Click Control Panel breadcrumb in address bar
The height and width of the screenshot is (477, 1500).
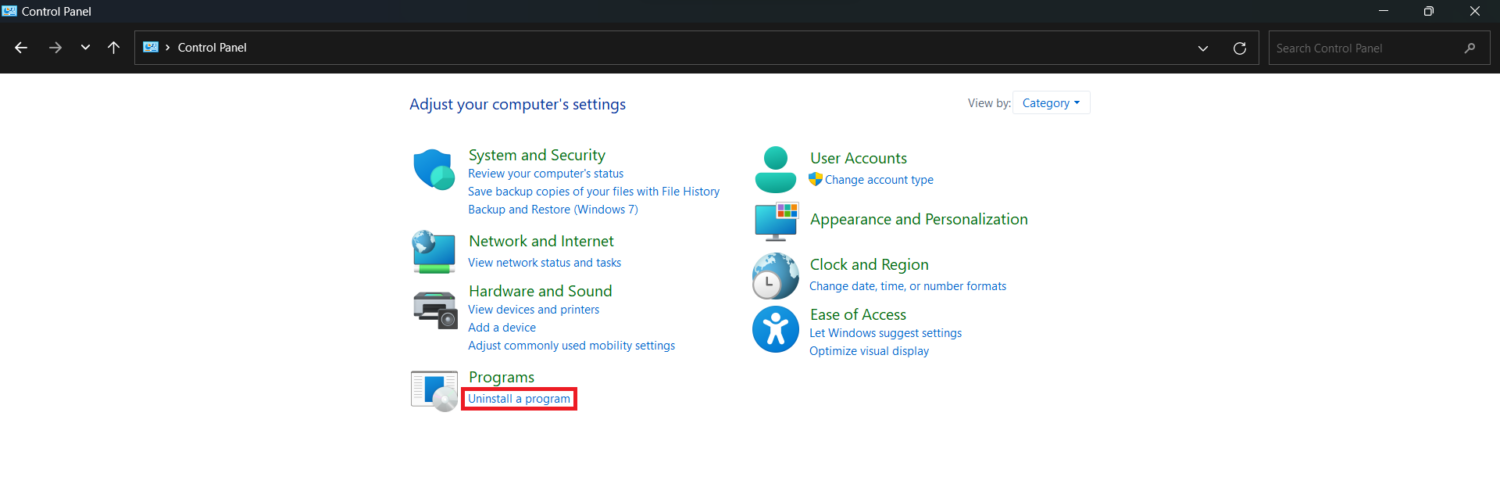[x=212, y=48]
